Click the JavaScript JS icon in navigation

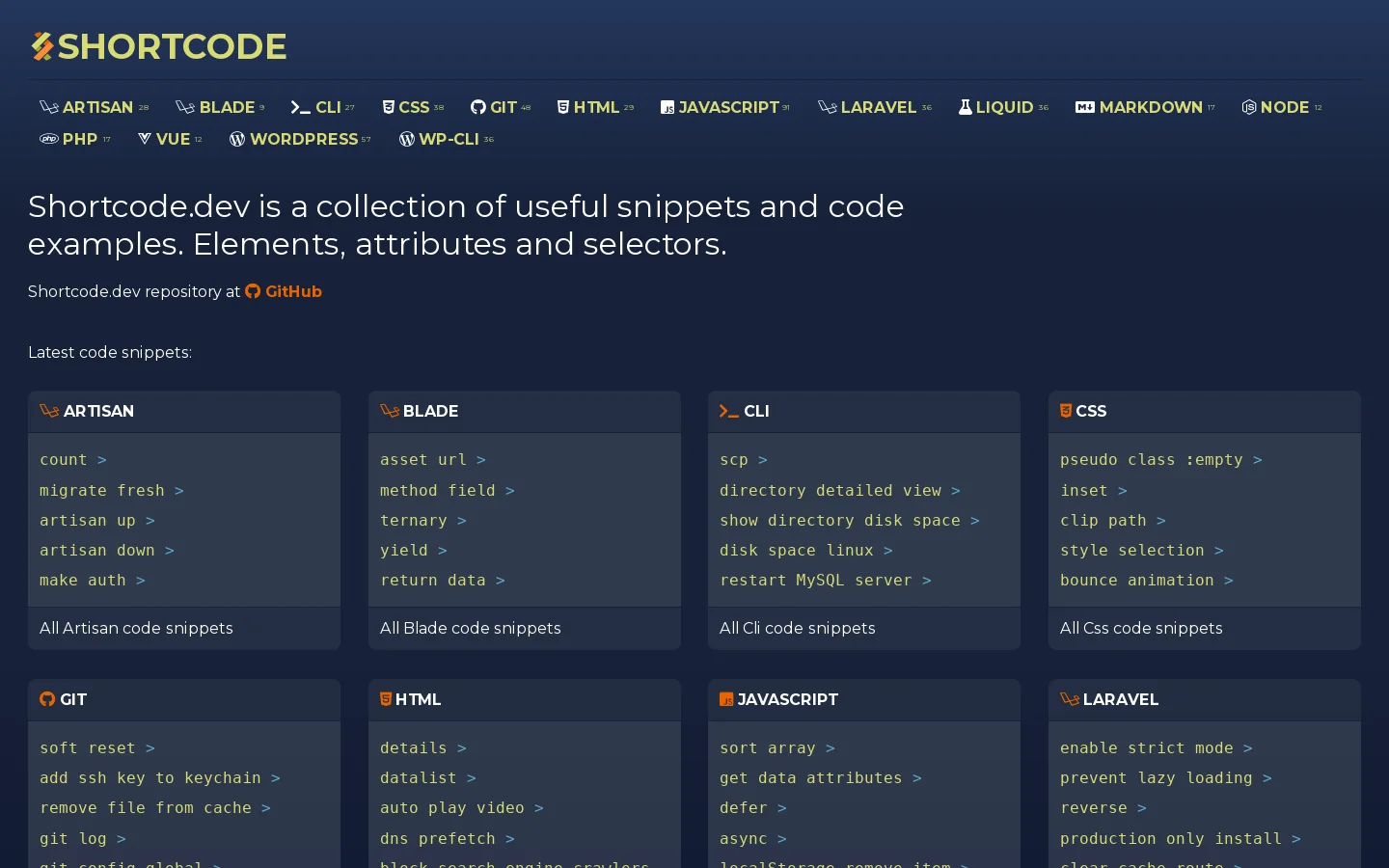click(x=667, y=107)
